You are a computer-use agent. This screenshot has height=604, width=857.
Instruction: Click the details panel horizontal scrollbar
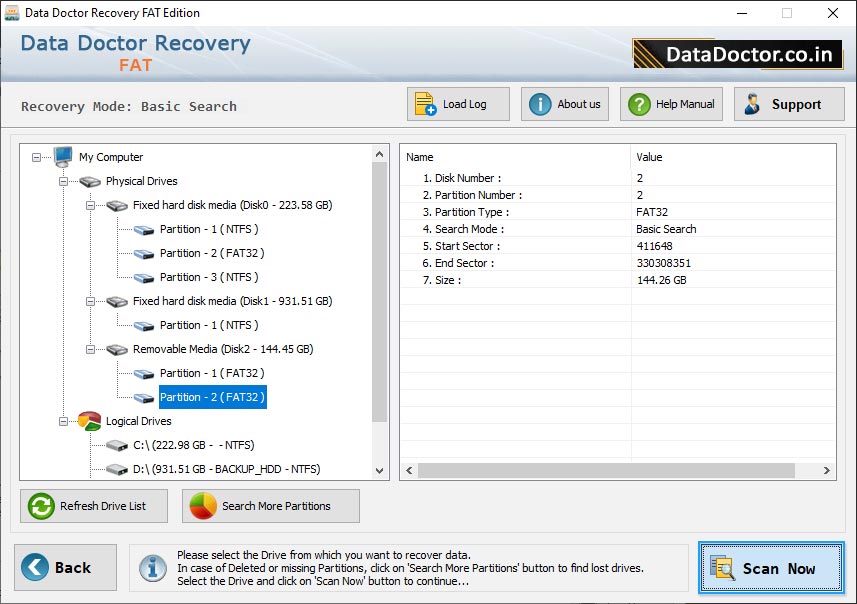(x=605, y=470)
